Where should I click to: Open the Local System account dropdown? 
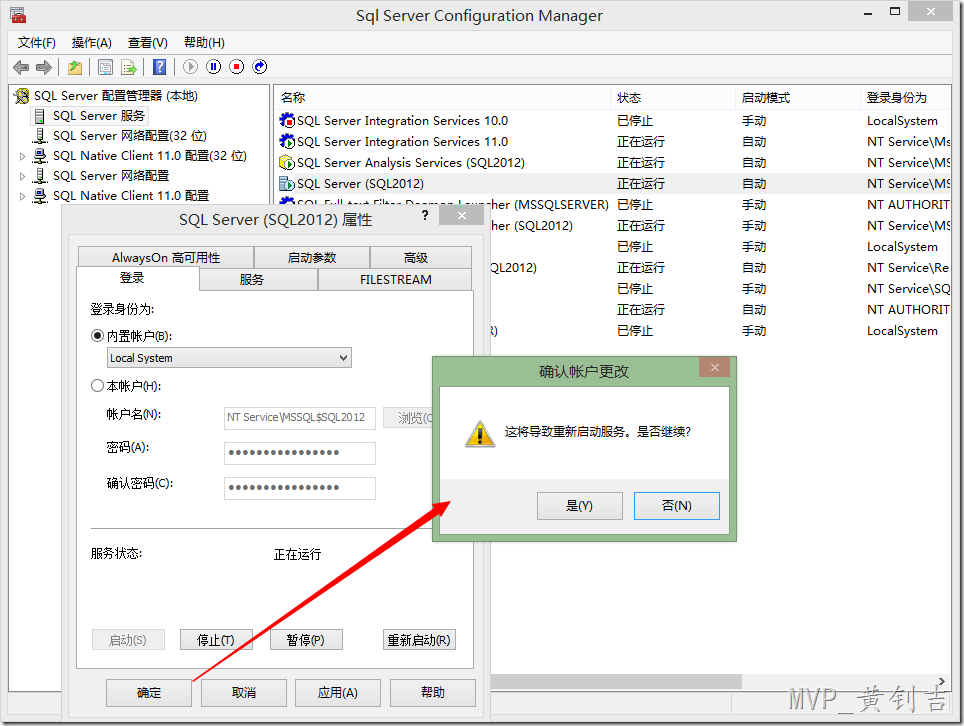229,358
